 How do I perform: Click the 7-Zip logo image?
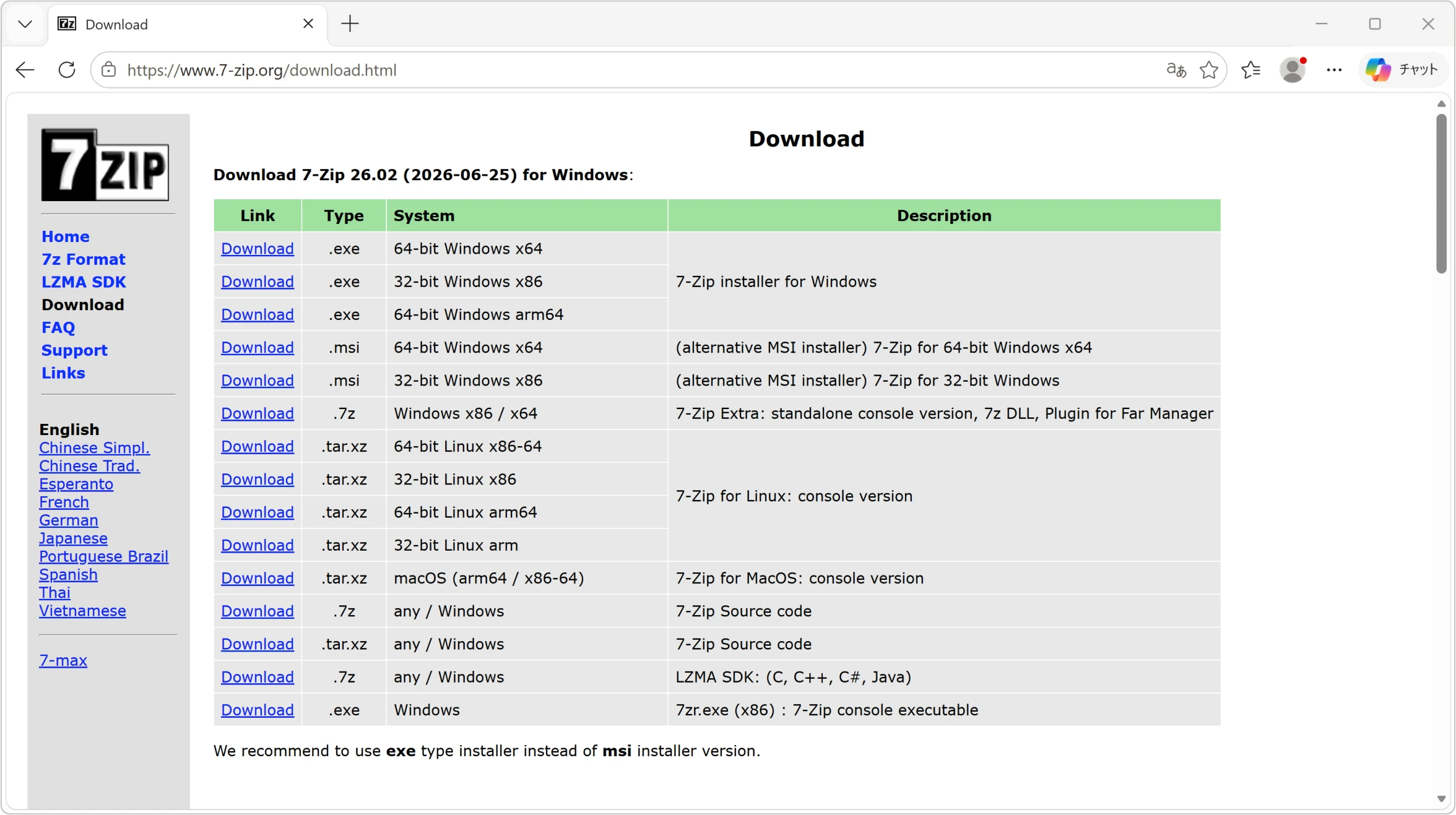click(x=105, y=165)
